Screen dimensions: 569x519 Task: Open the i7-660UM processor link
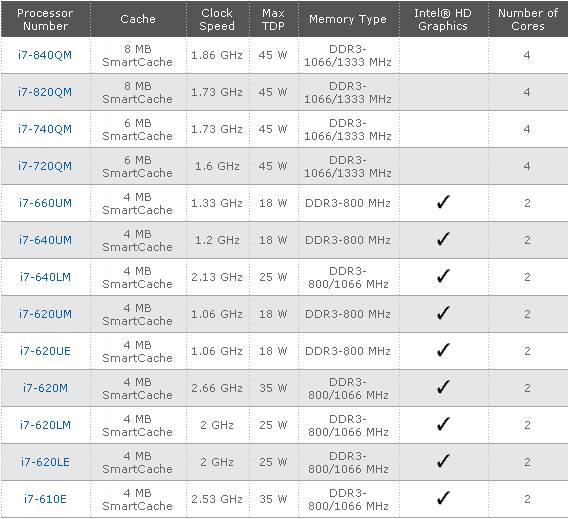pos(45,203)
